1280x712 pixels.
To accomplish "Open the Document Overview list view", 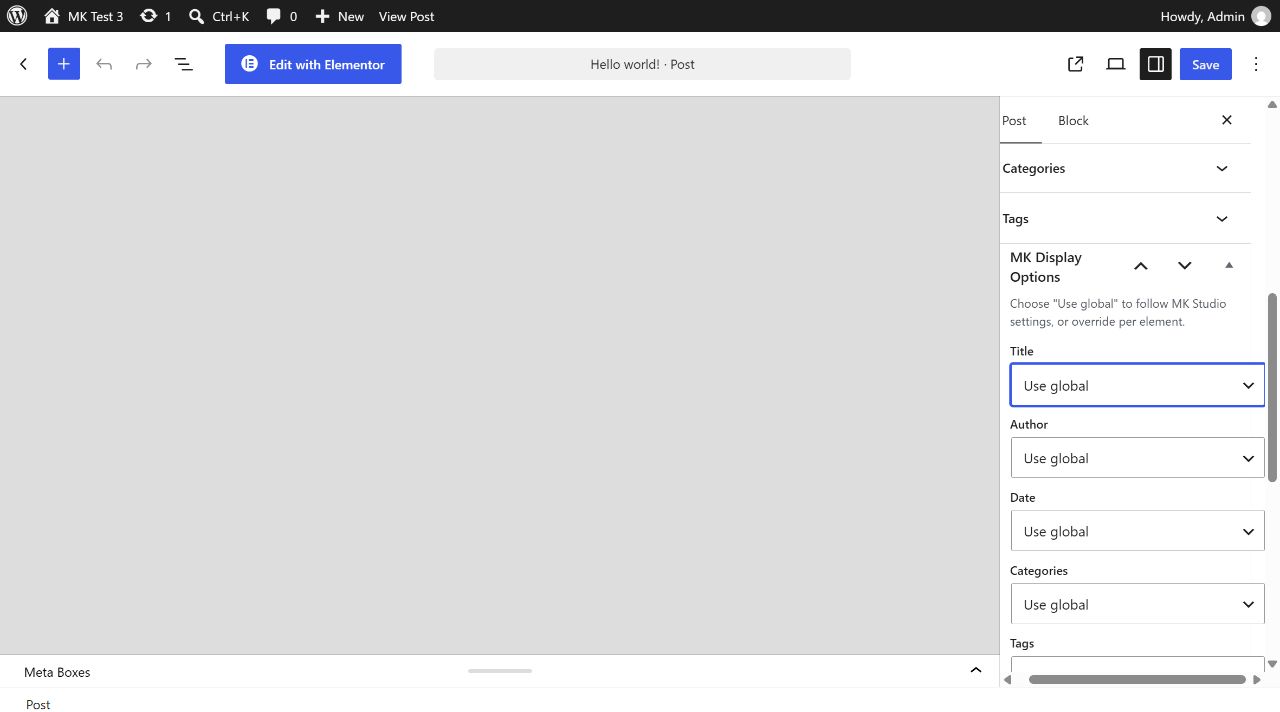I will click(184, 64).
